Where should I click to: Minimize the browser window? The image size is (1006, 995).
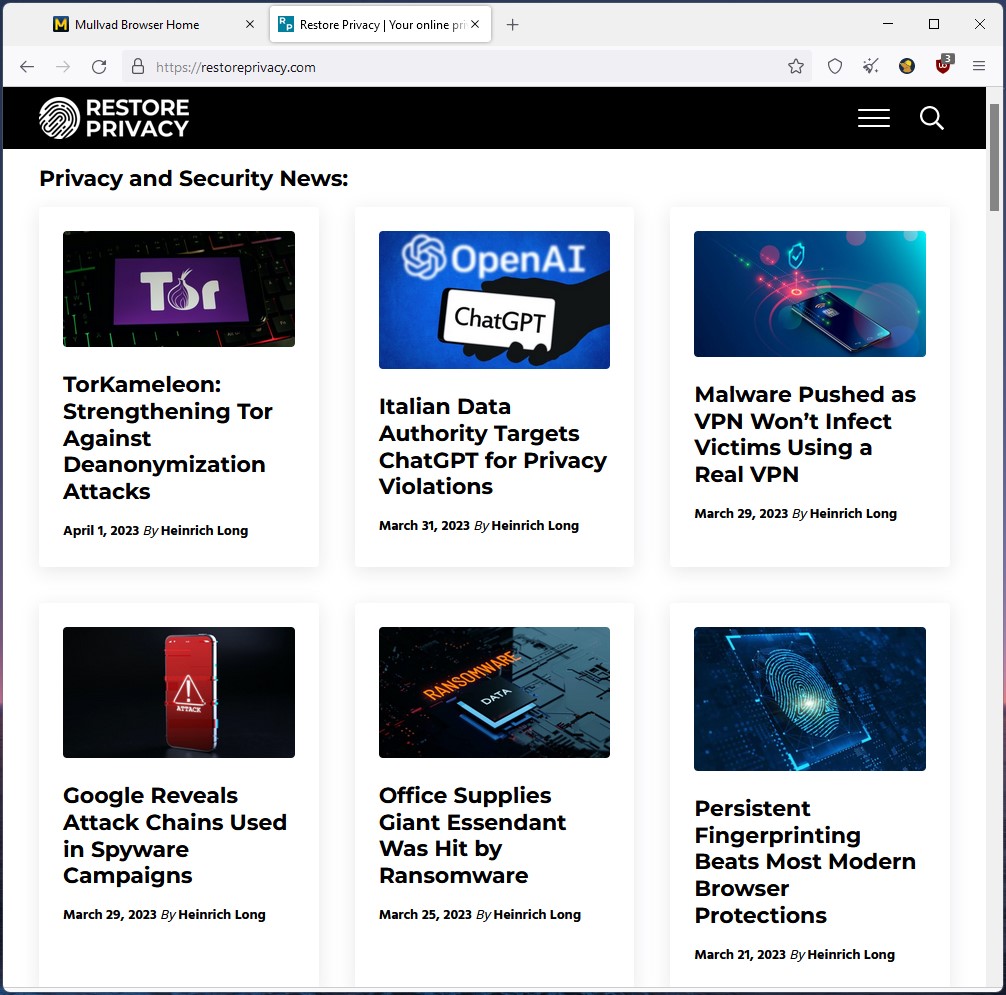pyautogui.click(x=888, y=24)
